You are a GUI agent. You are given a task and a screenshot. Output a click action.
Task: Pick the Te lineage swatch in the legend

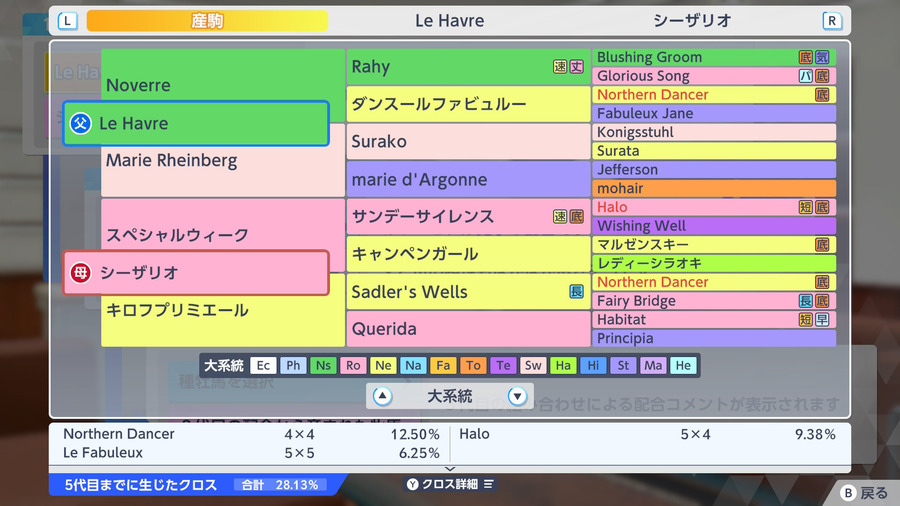pos(503,365)
